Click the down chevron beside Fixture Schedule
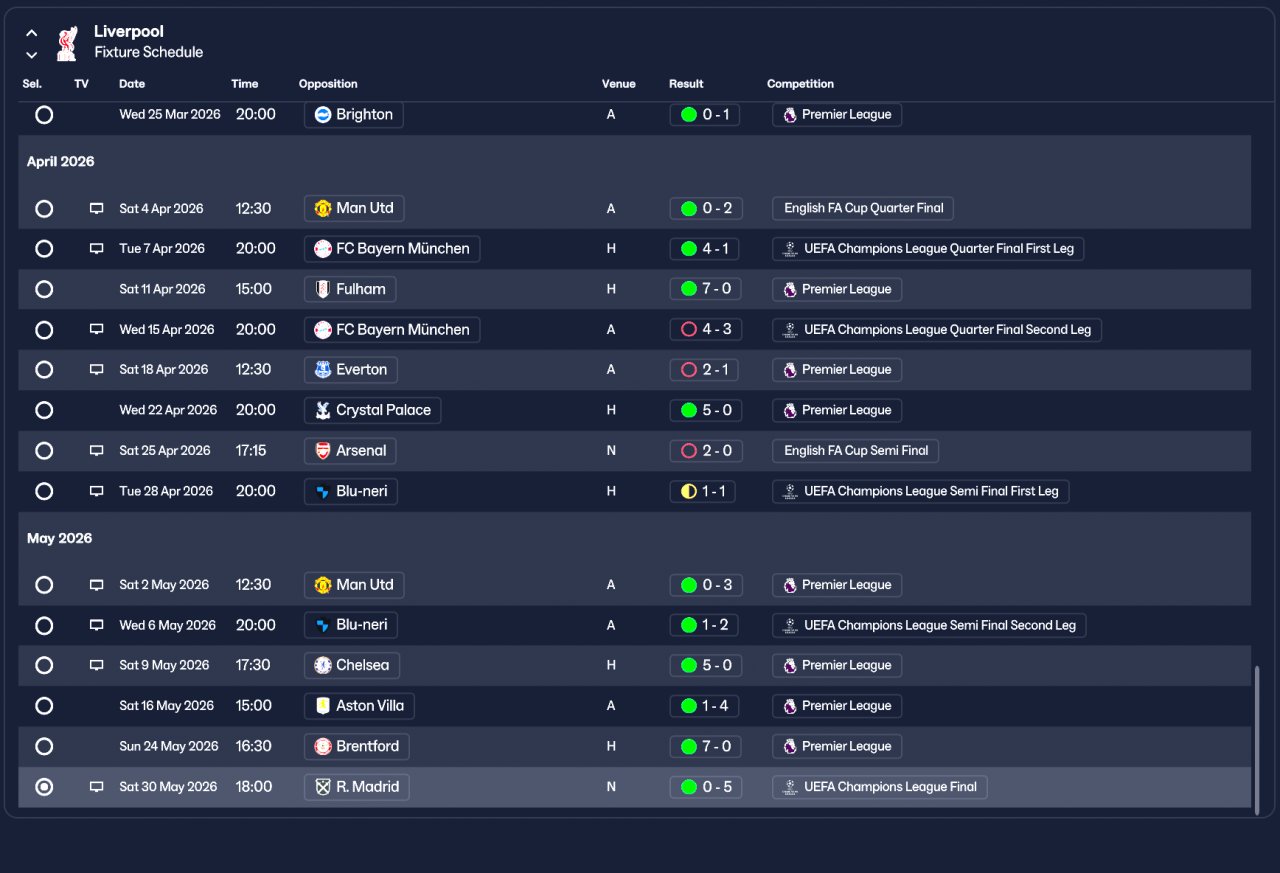Image resolution: width=1280 pixels, height=873 pixels. pos(32,55)
